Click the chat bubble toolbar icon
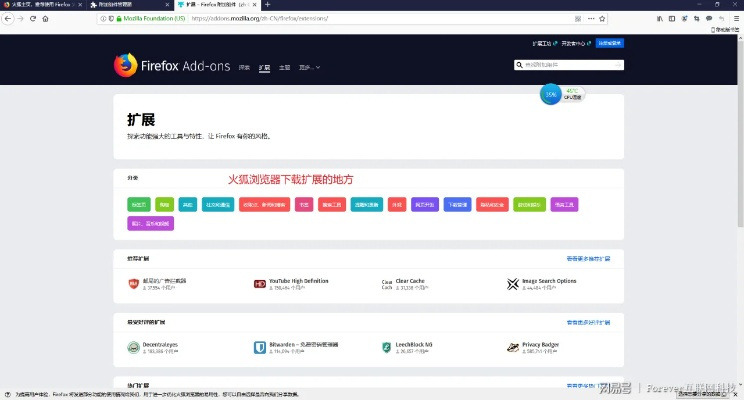This screenshot has width=744, height=400. [709, 19]
